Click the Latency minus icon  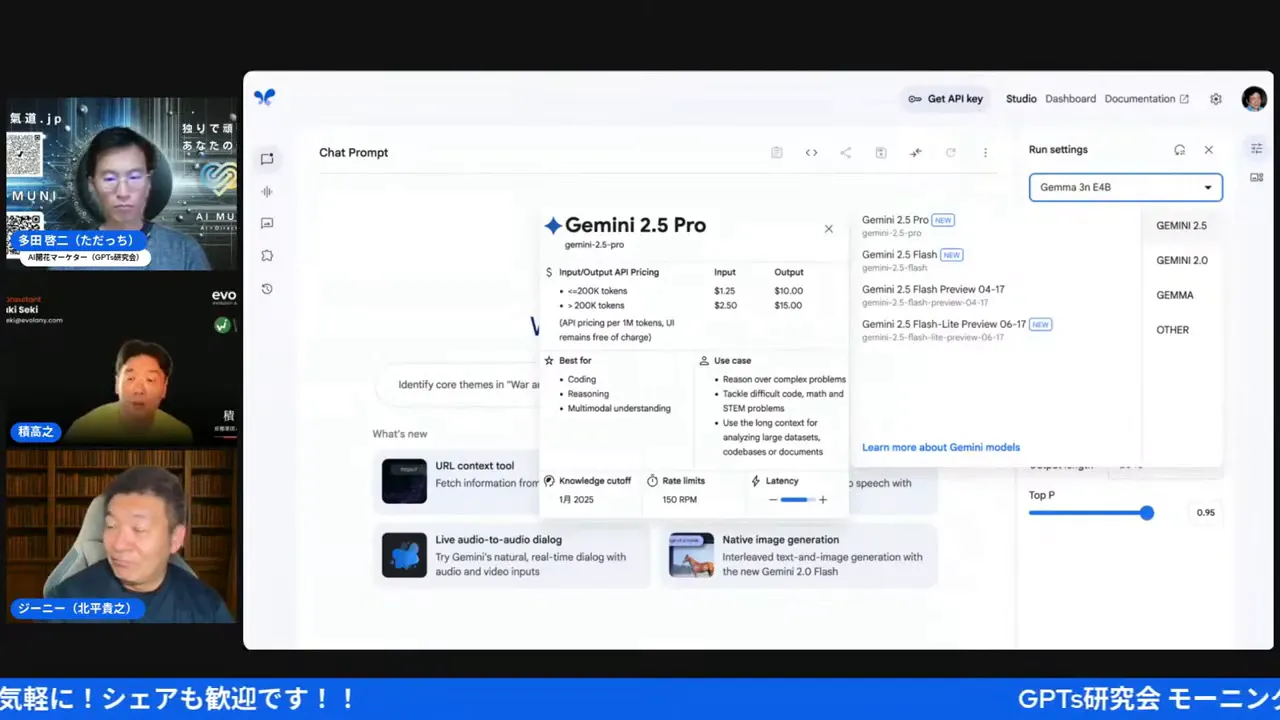pos(773,500)
